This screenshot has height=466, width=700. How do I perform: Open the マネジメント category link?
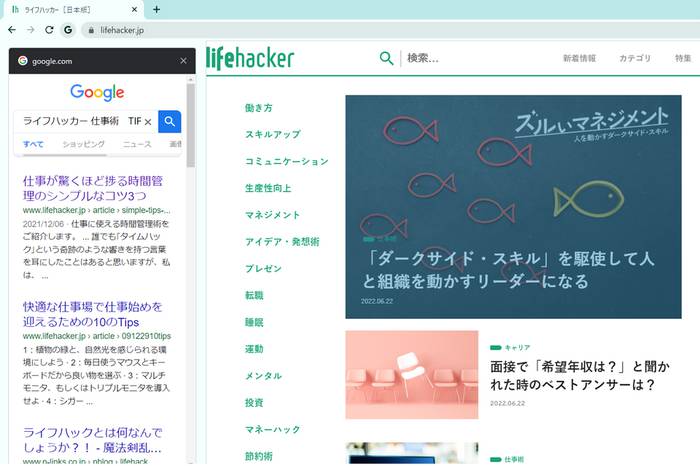click(x=272, y=215)
